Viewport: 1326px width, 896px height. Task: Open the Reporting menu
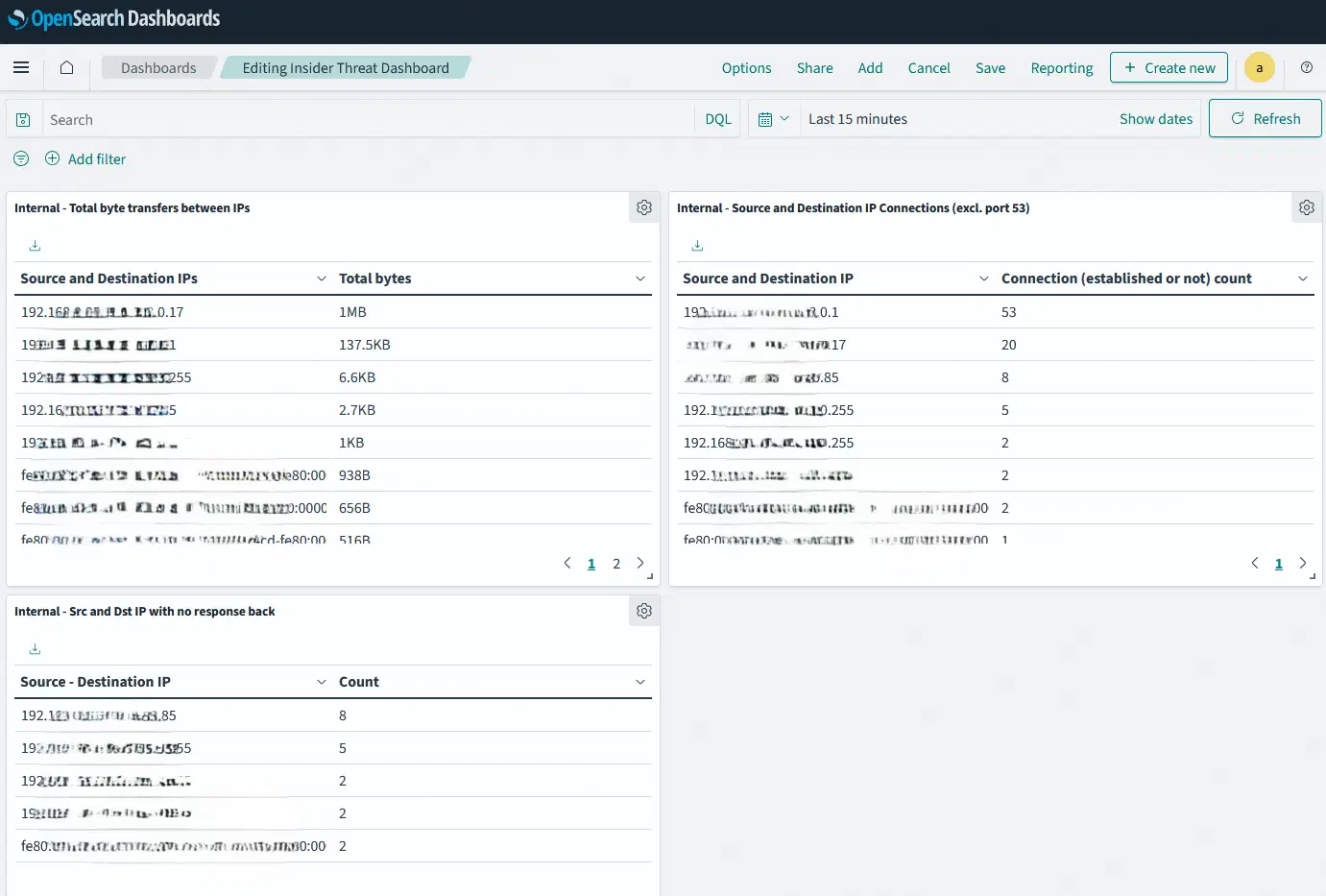coord(1062,68)
